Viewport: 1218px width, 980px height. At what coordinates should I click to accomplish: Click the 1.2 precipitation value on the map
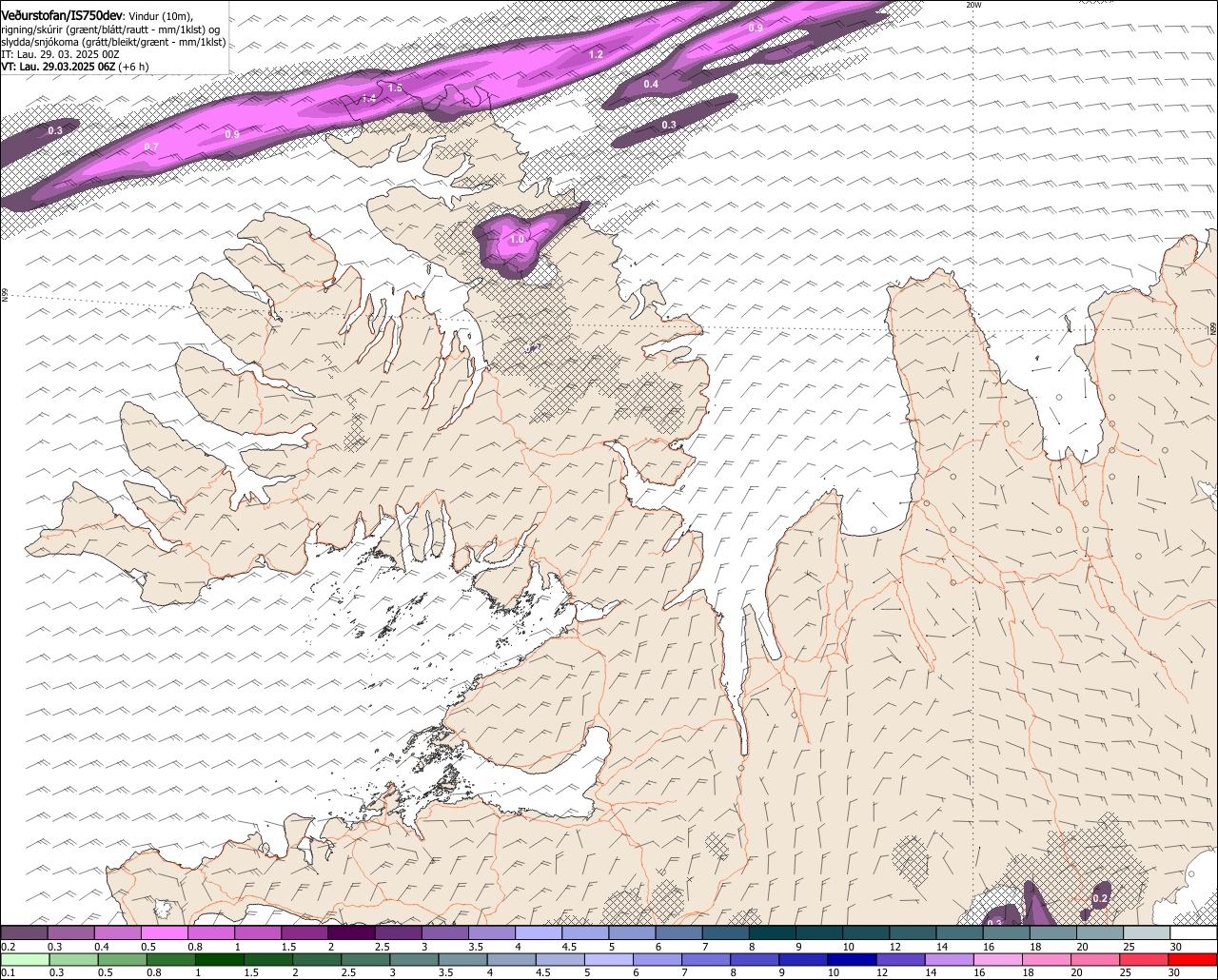point(596,54)
